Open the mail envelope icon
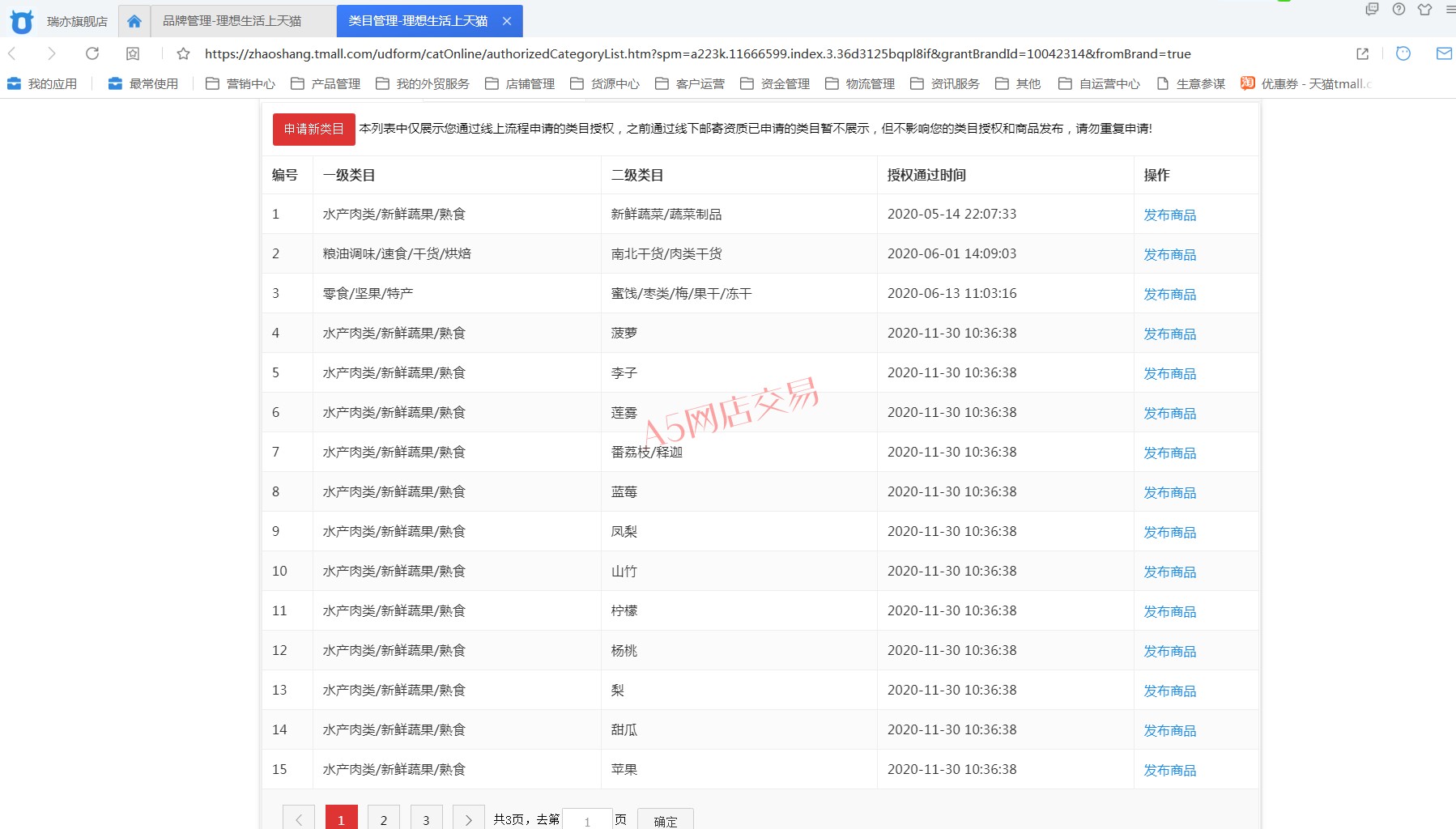Viewport: 1456px width, 829px height. (x=1444, y=53)
